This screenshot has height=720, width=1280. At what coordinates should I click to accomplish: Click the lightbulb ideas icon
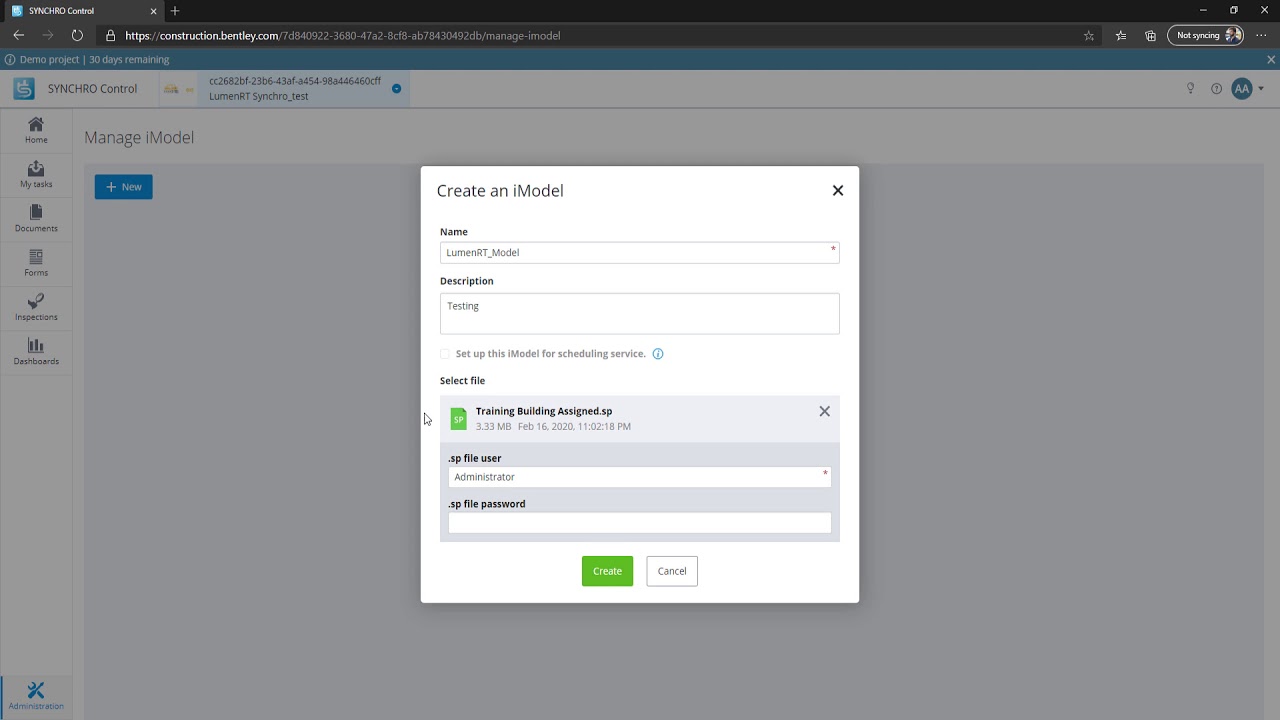point(1190,88)
